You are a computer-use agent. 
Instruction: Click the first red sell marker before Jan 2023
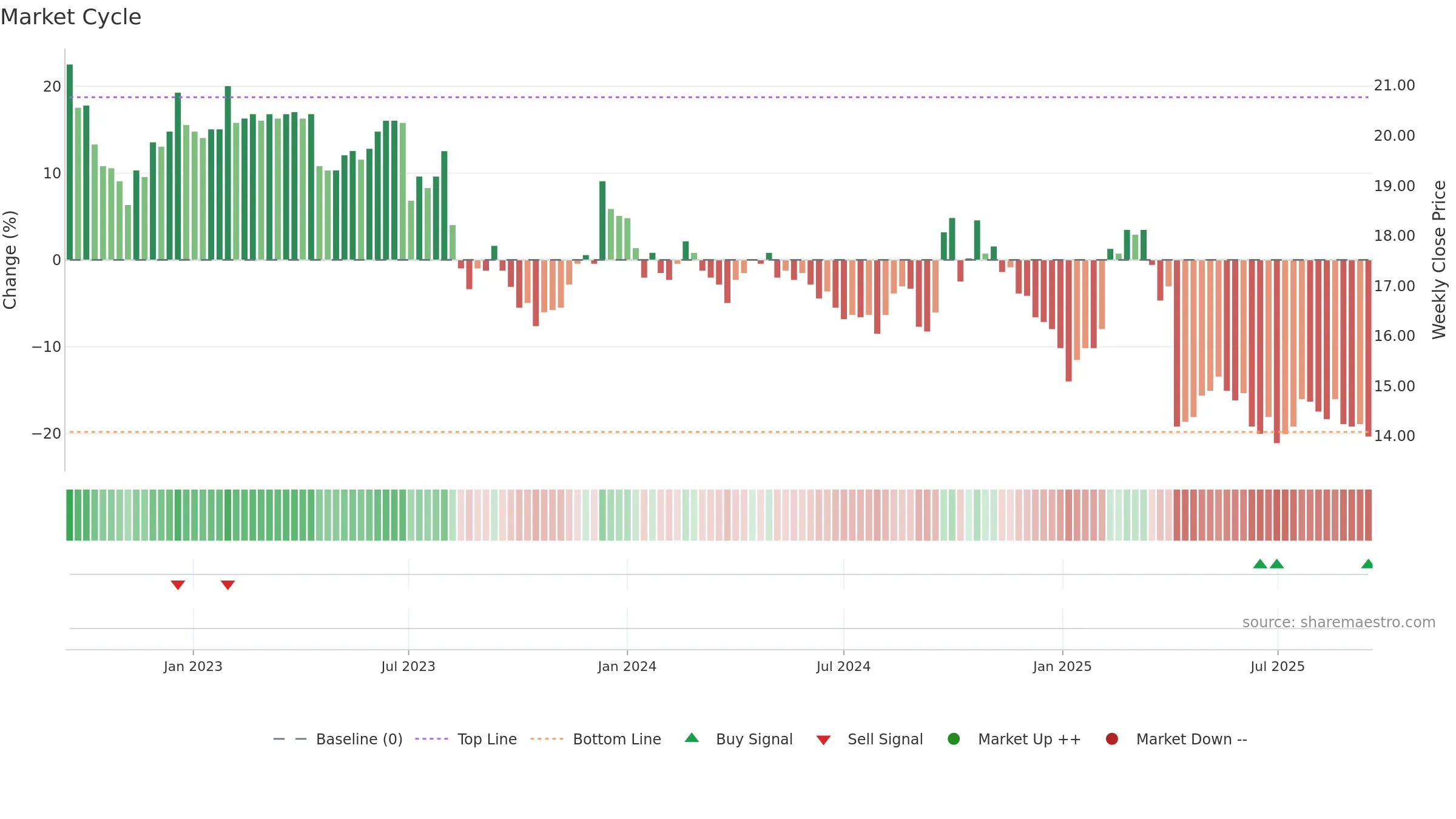tap(178, 585)
